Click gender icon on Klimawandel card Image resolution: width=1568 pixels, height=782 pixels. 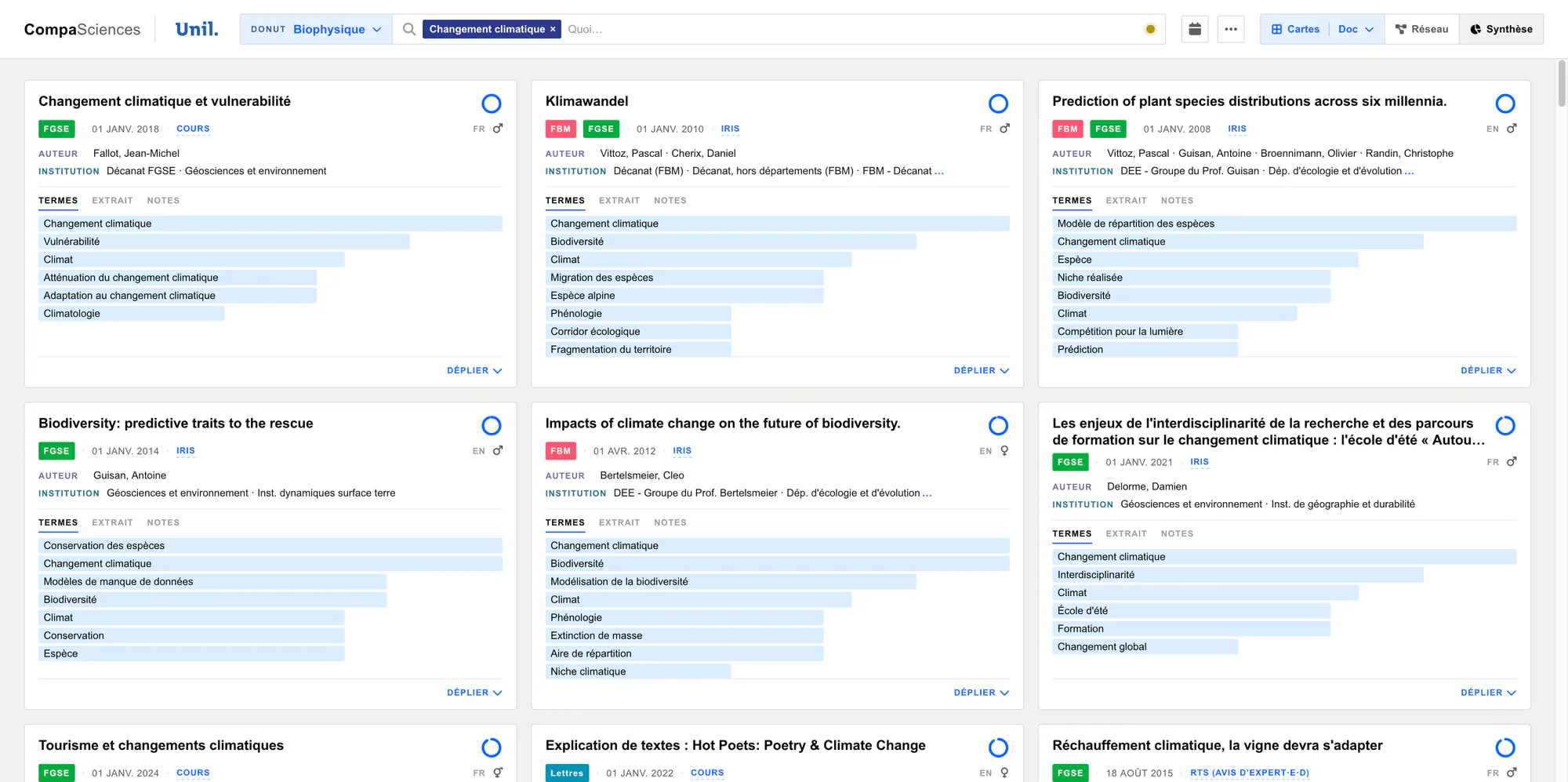1004,129
